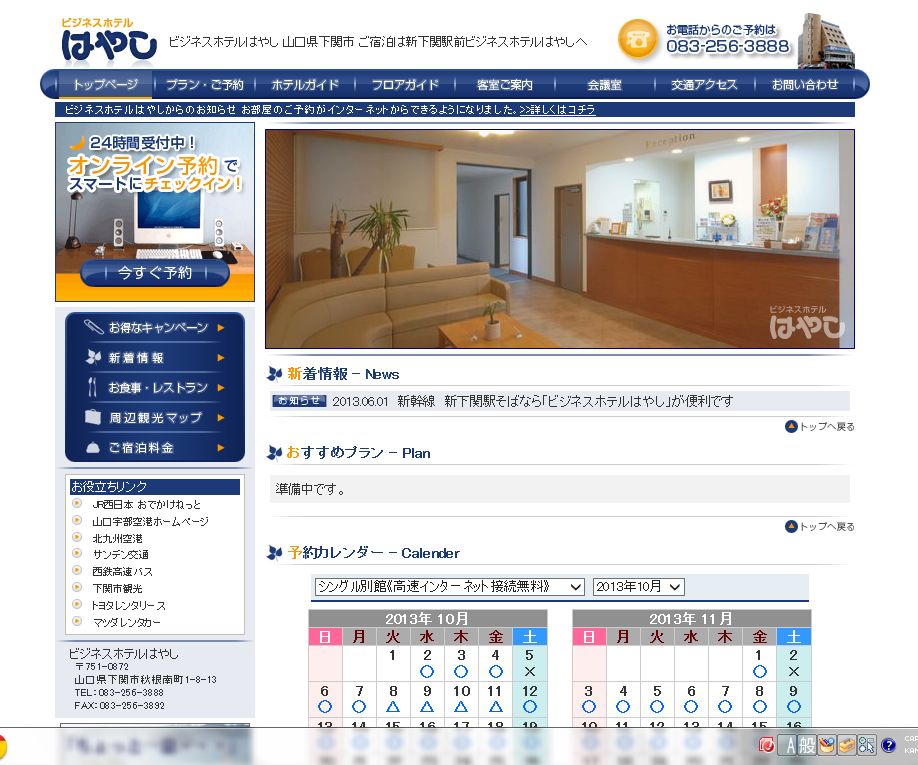
Task: Open the 会議室 navigation tab
Action: [x=604, y=84]
